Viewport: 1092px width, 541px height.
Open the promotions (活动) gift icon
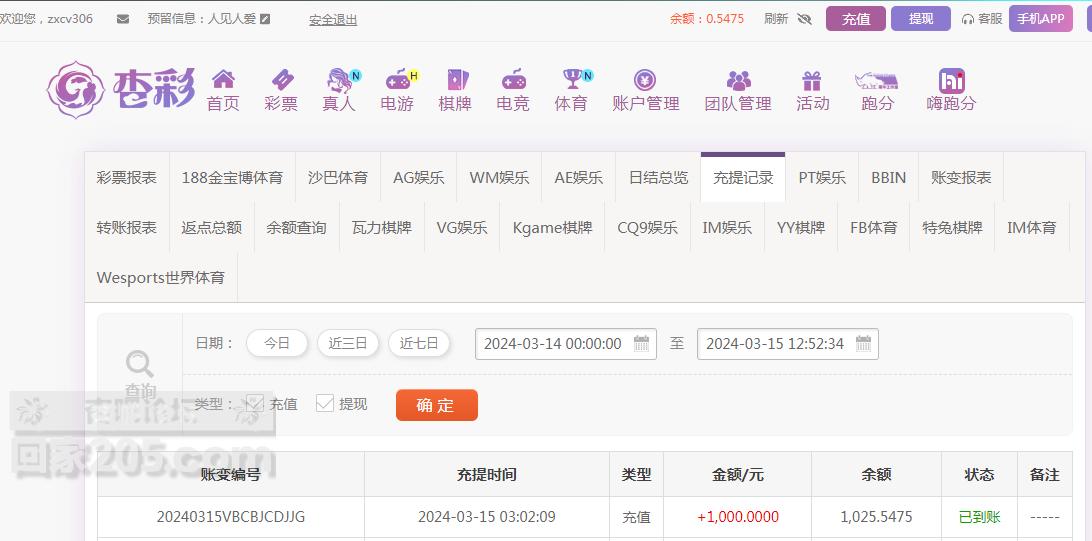pyautogui.click(x=811, y=80)
